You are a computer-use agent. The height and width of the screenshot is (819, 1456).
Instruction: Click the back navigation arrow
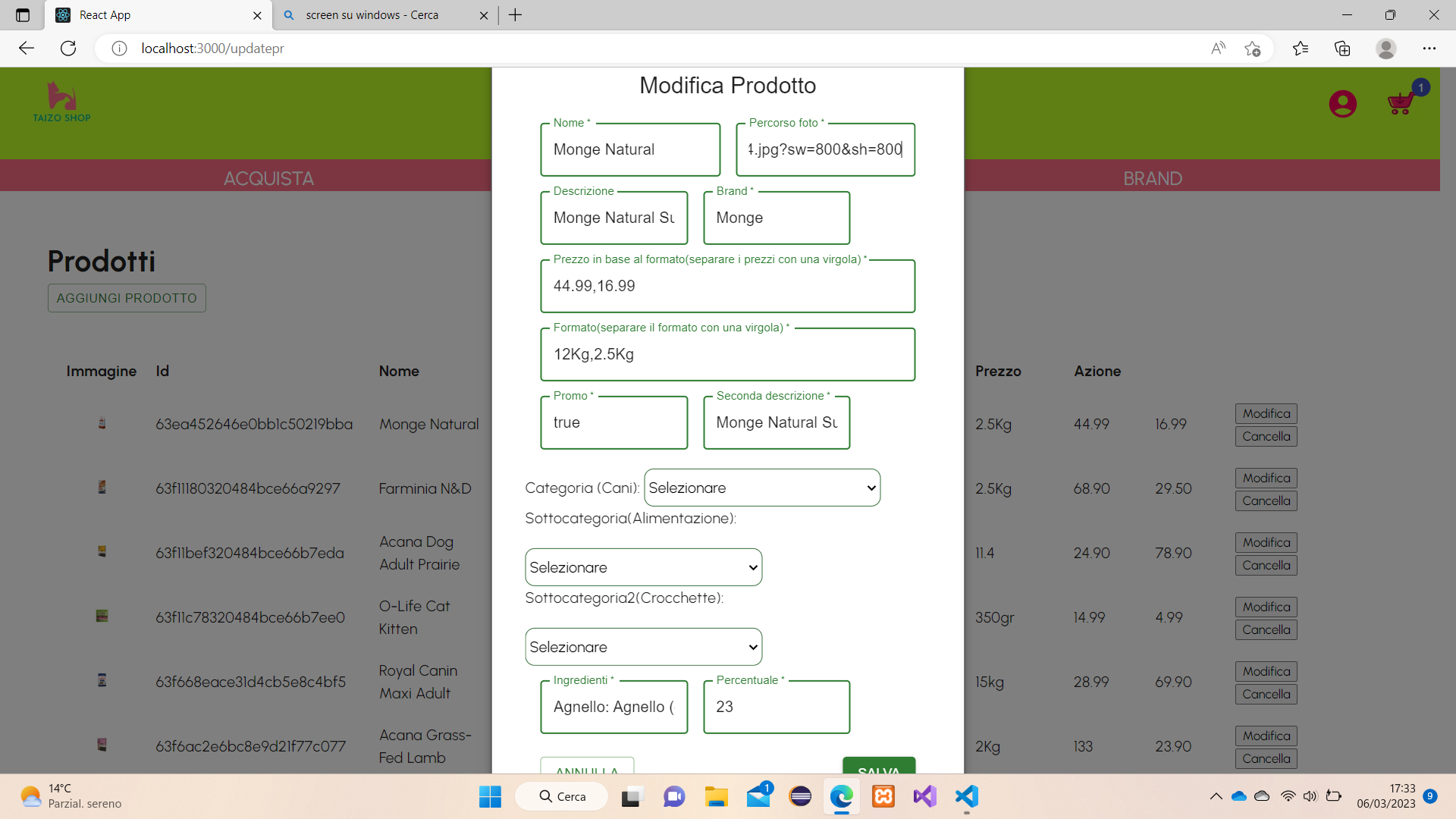click(x=27, y=48)
